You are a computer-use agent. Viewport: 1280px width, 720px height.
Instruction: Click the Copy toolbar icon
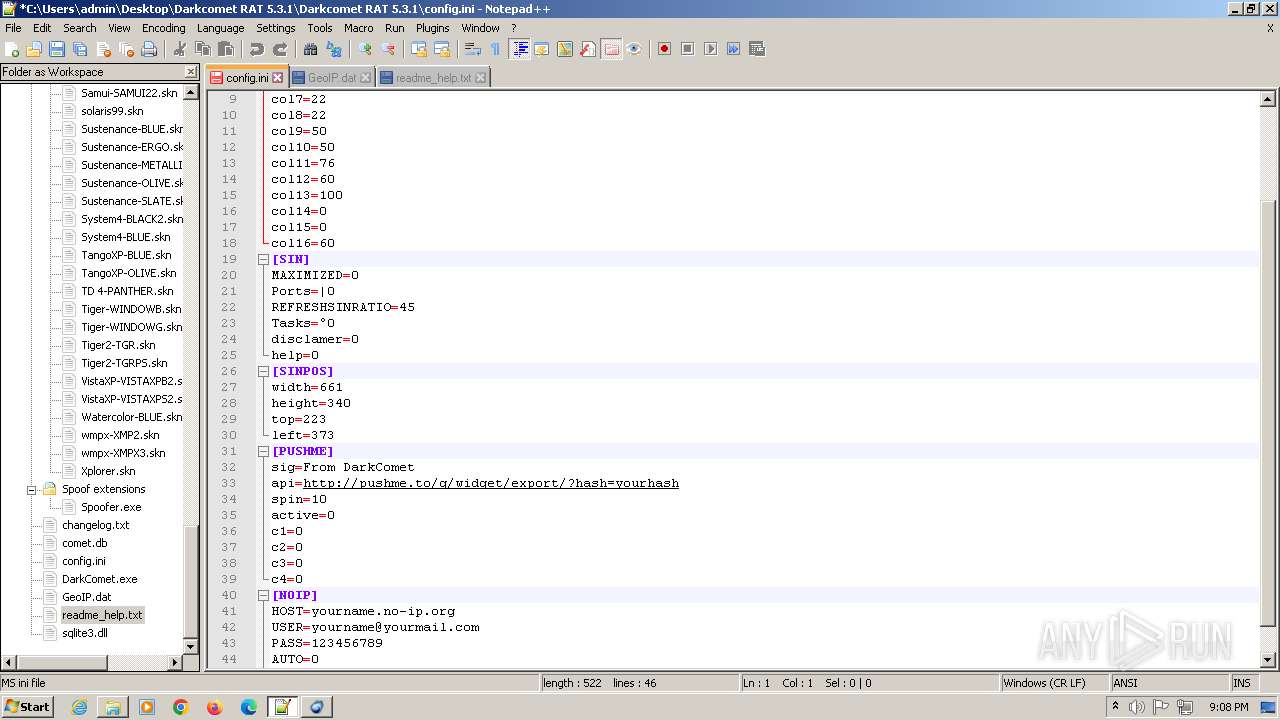click(203, 49)
